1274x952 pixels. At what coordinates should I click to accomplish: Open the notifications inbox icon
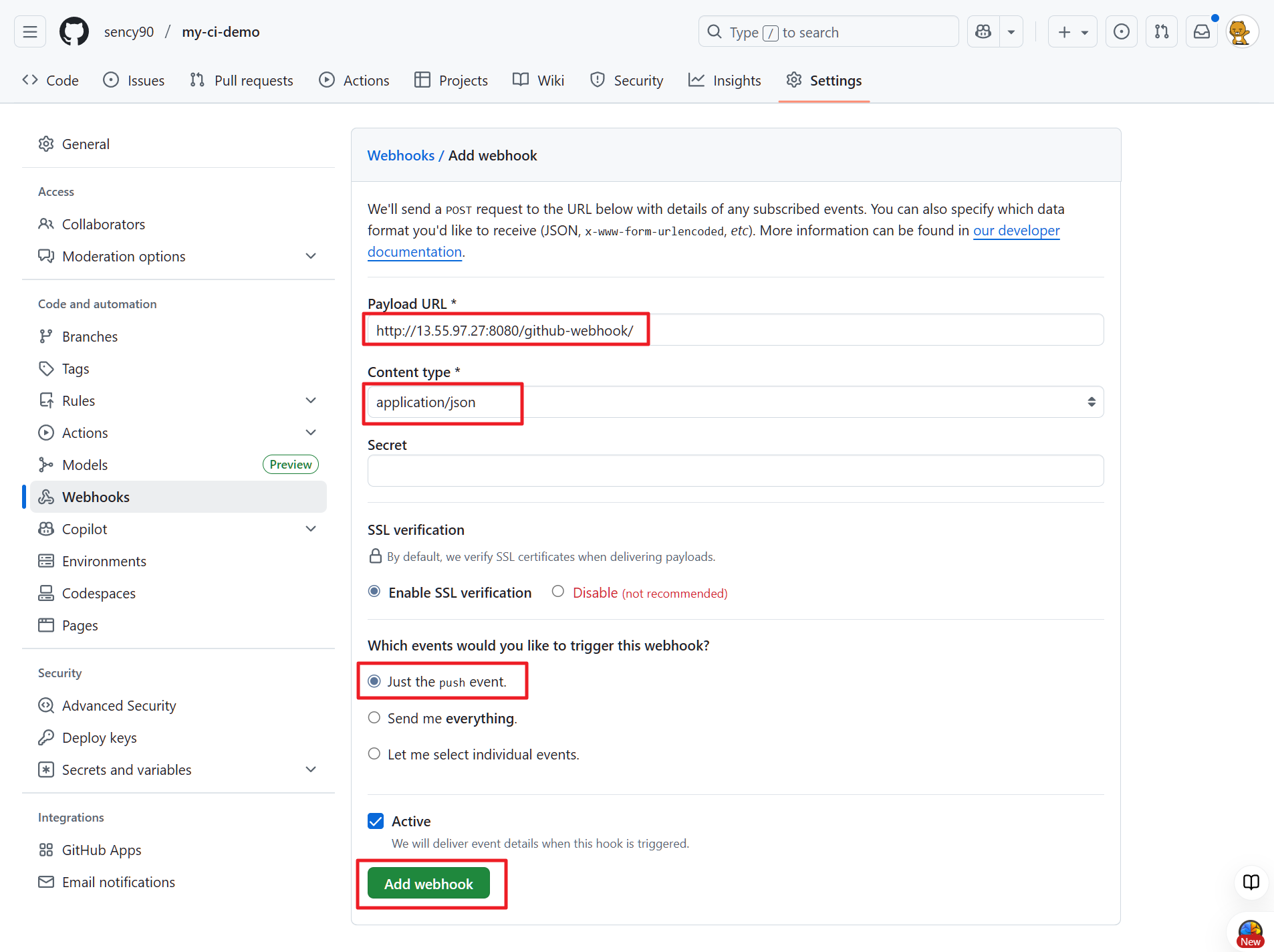(x=1201, y=31)
